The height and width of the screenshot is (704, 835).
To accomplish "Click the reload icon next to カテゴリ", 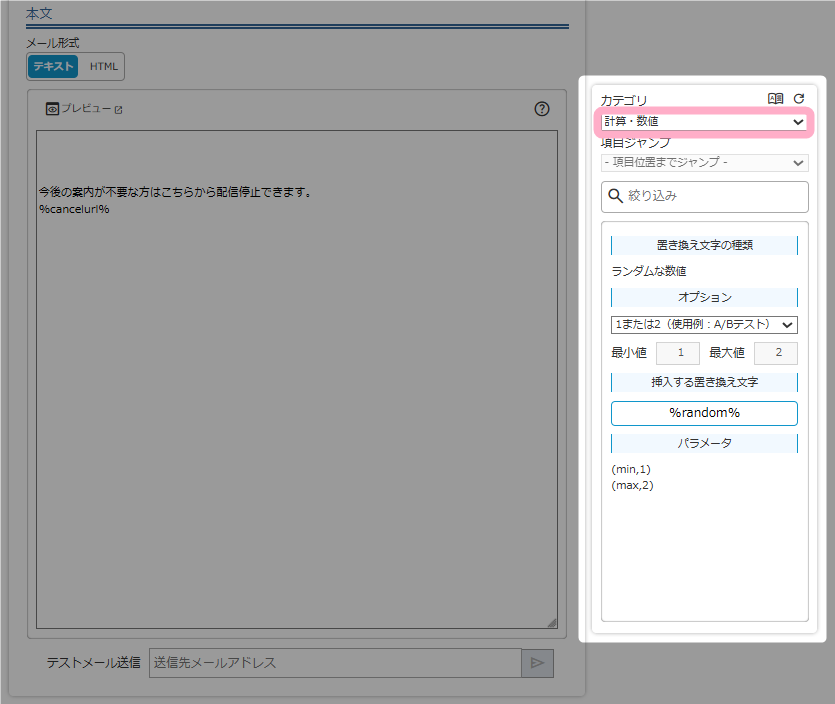I will coord(799,99).
